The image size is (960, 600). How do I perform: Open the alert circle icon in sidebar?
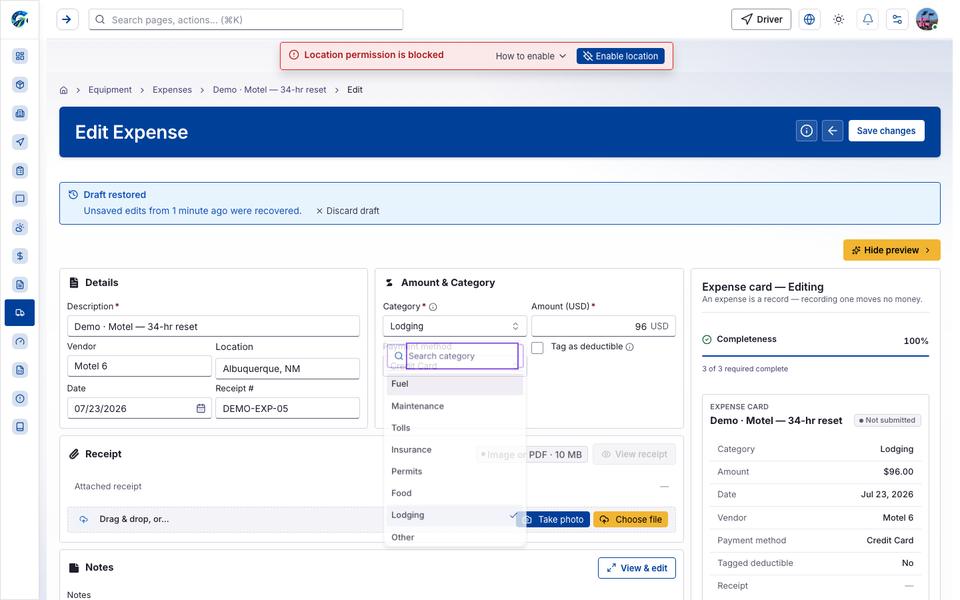[x=20, y=399]
